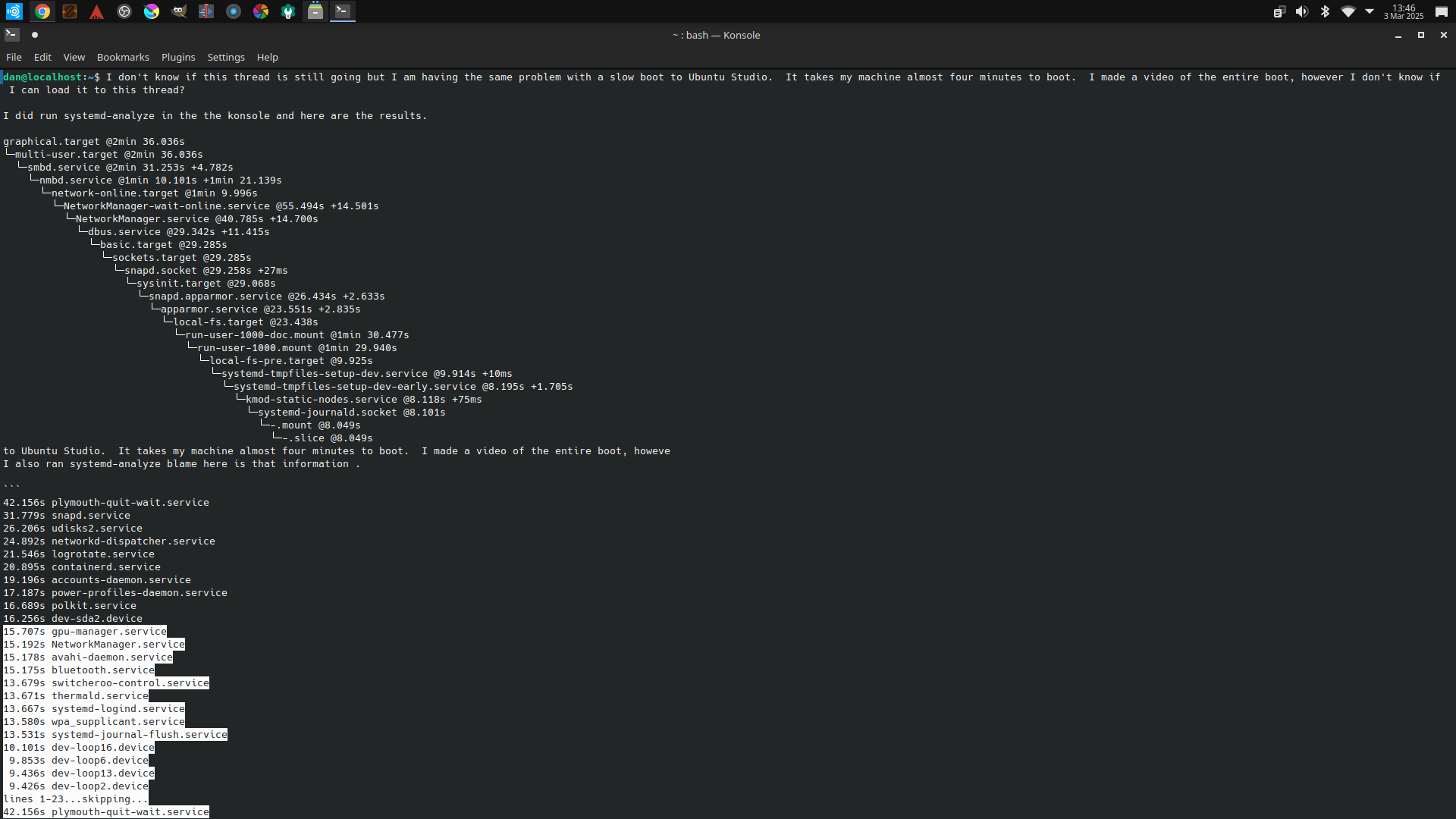Open the Bluetooth tray icon
The width and height of the screenshot is (1456, 819).
click(1325, 11)
